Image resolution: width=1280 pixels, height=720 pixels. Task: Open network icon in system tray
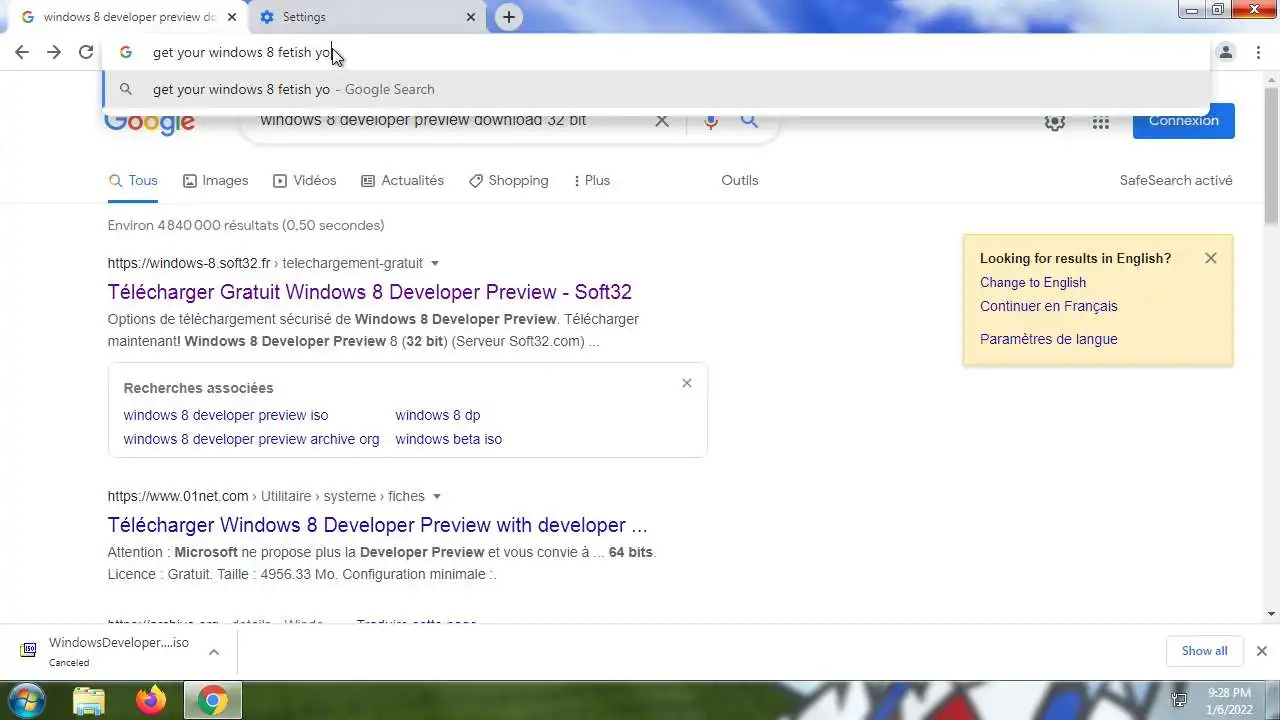click(x=1179, y=700)
